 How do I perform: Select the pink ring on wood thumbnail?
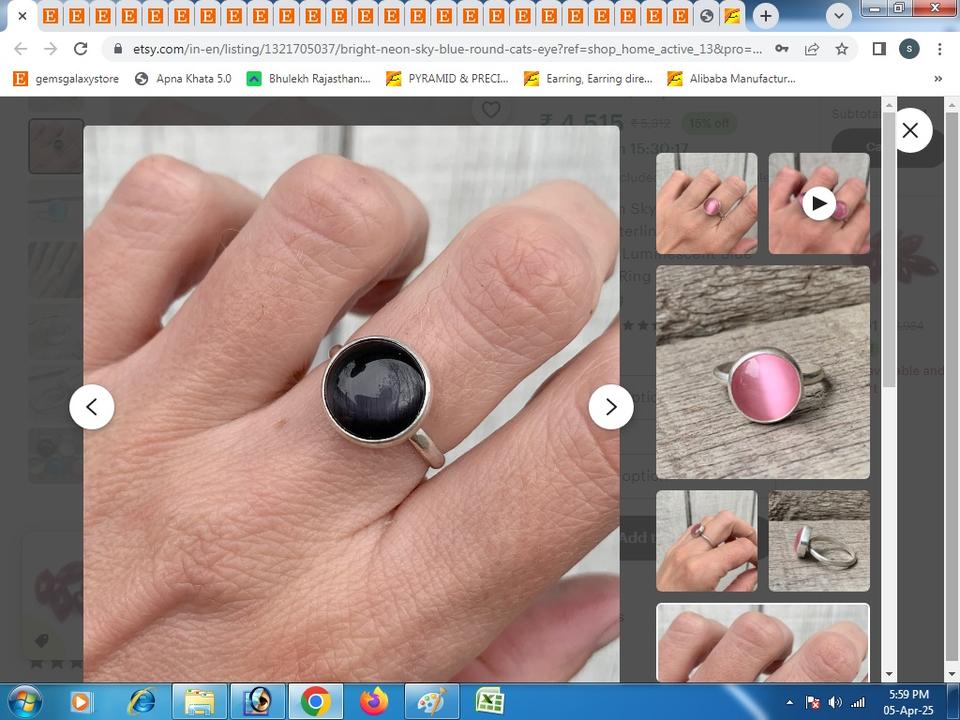(x=762, y=372)
